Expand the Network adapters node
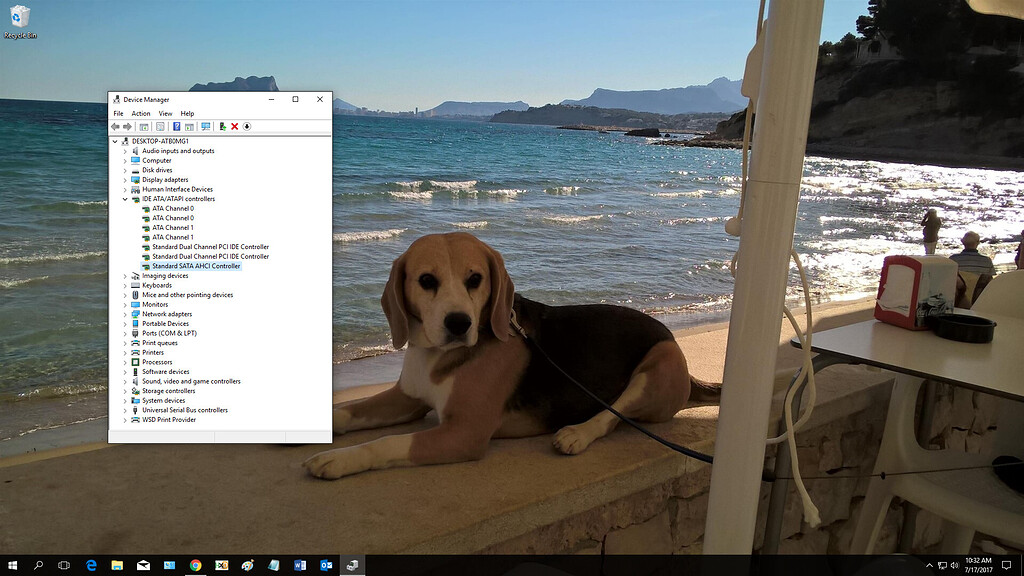This screenshot has height=576, width=1024. 125,314
